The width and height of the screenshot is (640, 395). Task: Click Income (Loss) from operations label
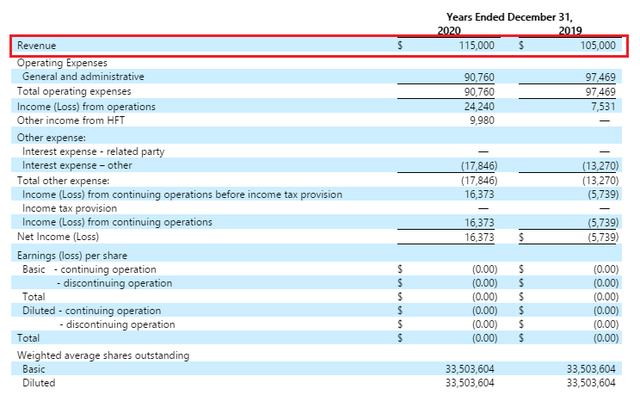coord(86,107)
